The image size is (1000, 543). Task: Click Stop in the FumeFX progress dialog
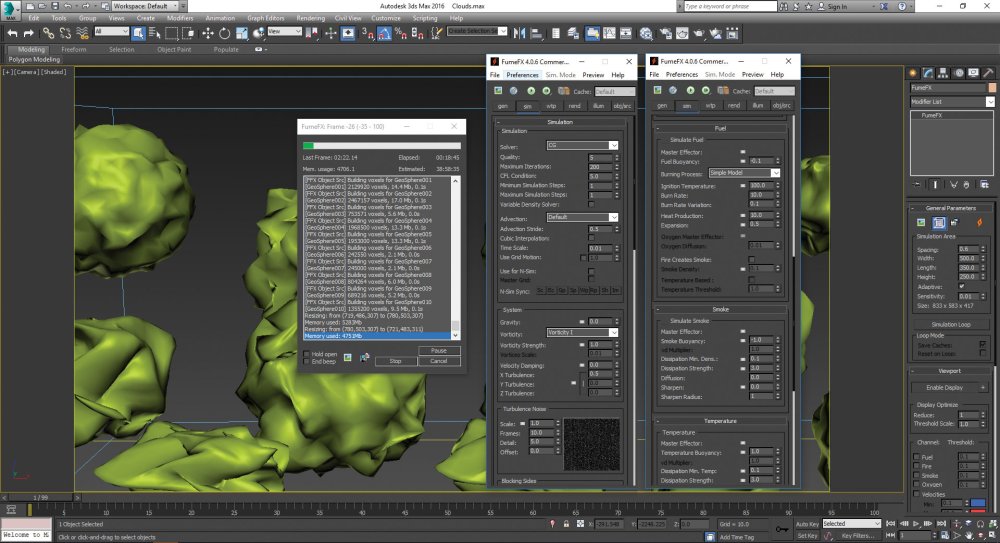coord(395,361)
